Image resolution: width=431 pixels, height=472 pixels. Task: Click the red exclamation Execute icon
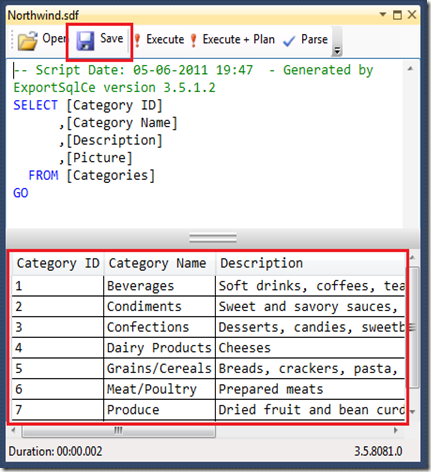point(137,40)
